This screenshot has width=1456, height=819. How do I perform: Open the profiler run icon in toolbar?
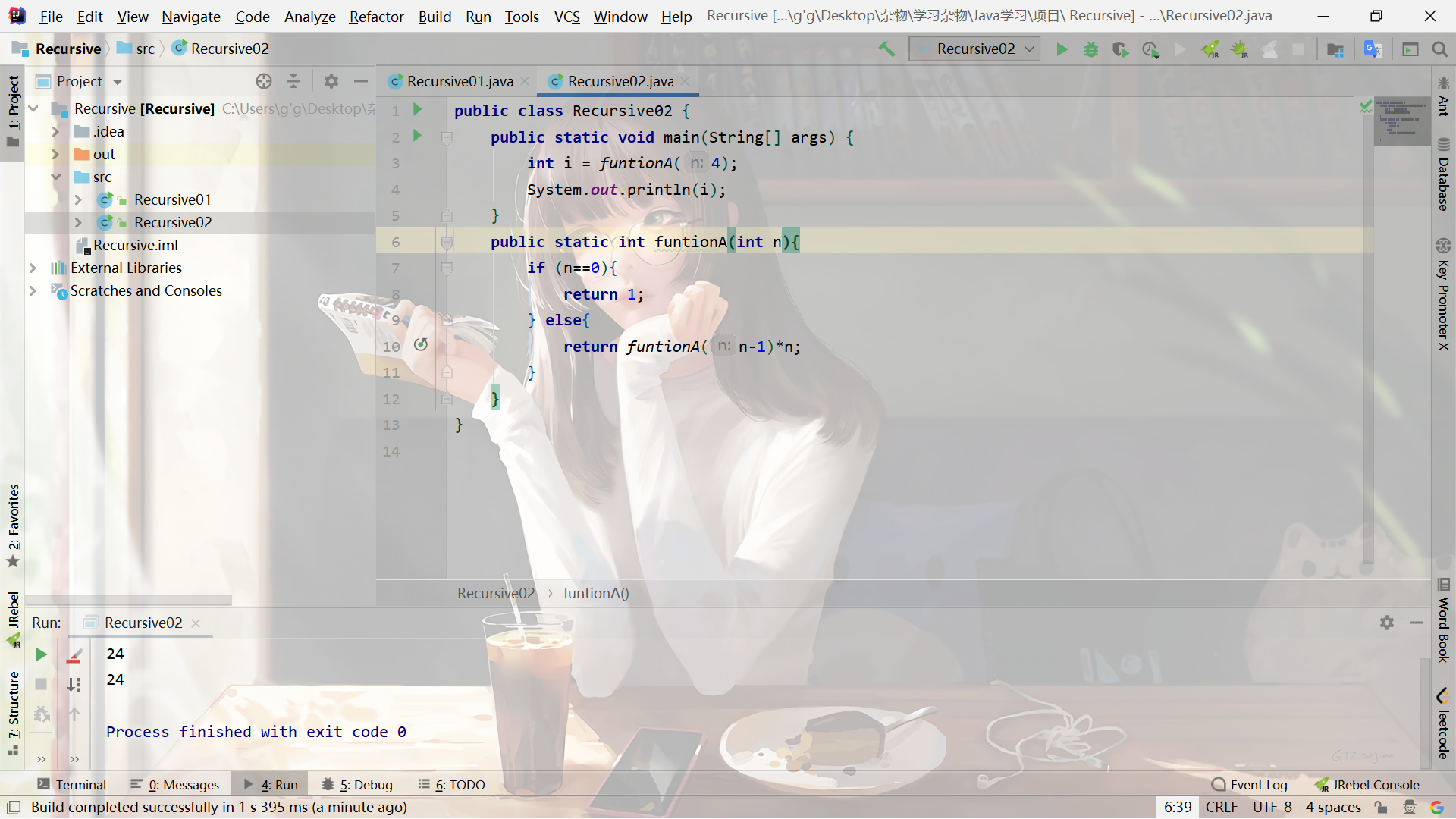pos(1150,49)
